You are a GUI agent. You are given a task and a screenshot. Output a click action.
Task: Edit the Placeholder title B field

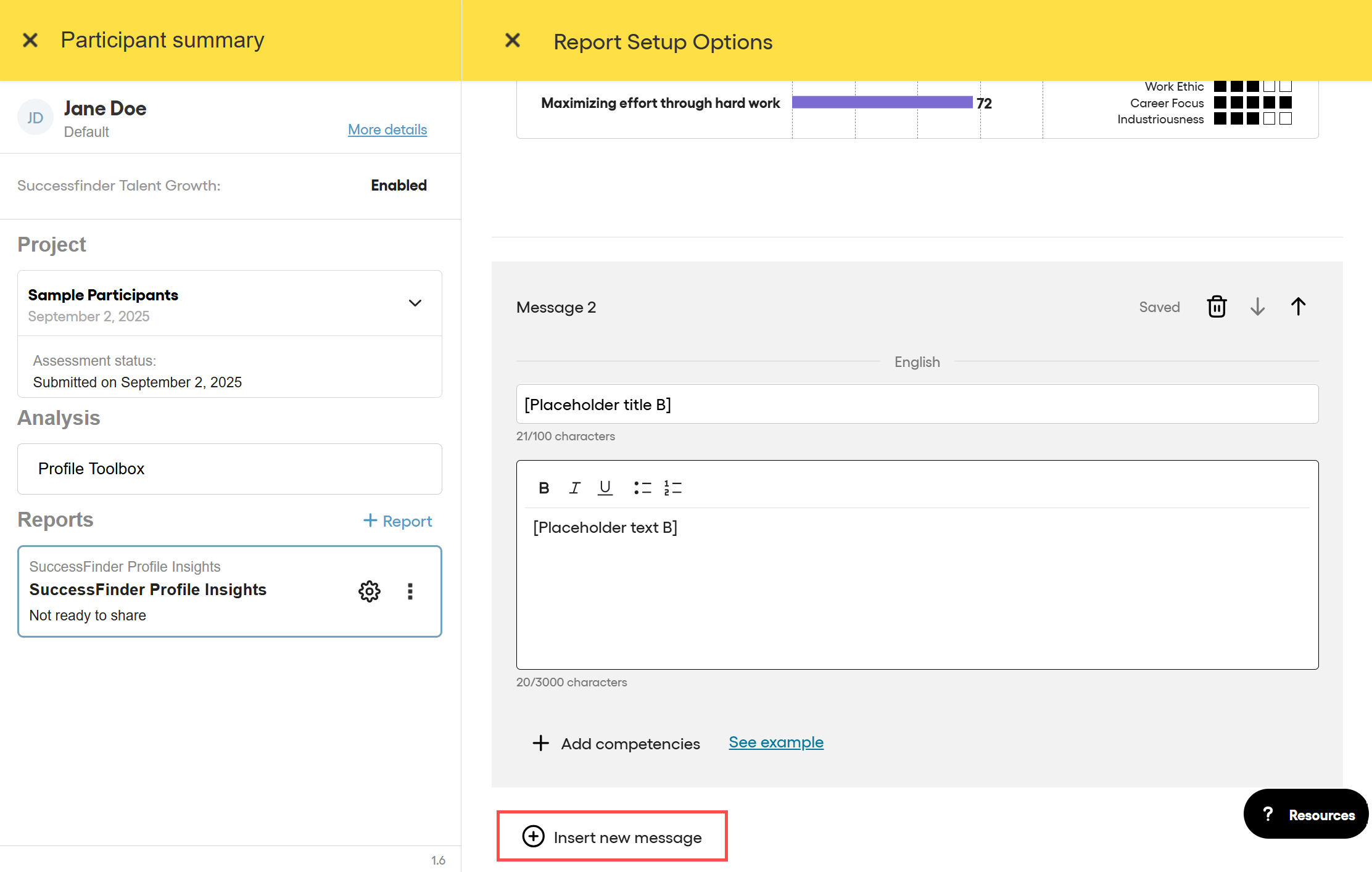917,405
